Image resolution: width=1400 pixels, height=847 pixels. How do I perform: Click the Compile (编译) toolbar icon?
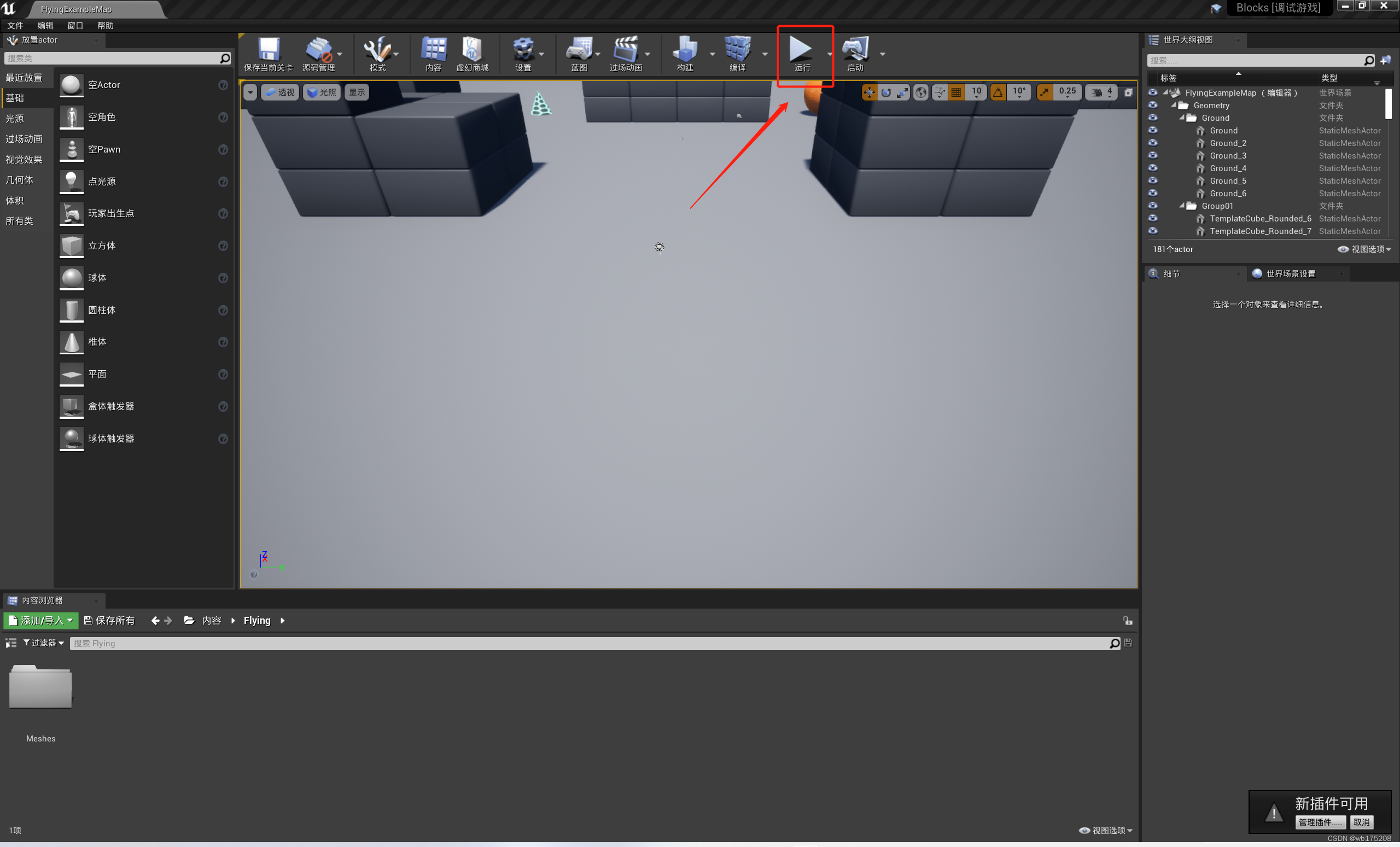pyautogui.click(x=737, y=49)
